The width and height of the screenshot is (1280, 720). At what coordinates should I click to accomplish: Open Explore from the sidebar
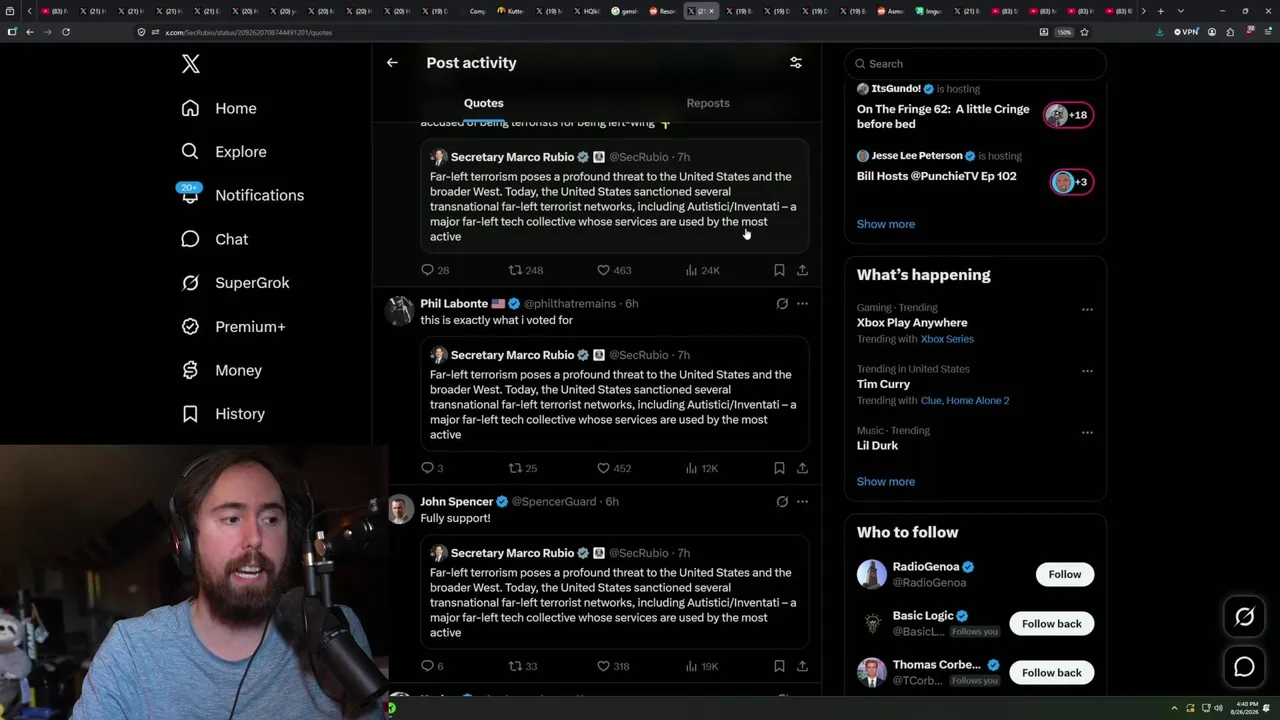point(224,152)
